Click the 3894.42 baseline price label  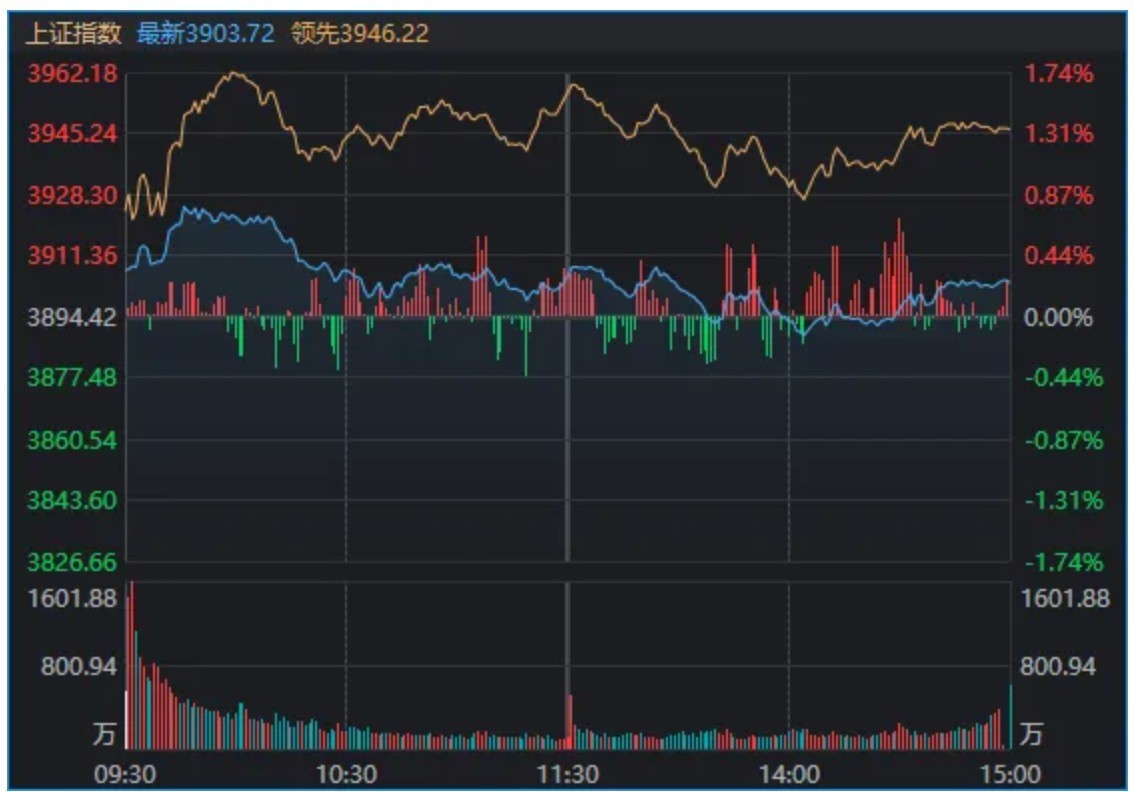coord(72,317)
